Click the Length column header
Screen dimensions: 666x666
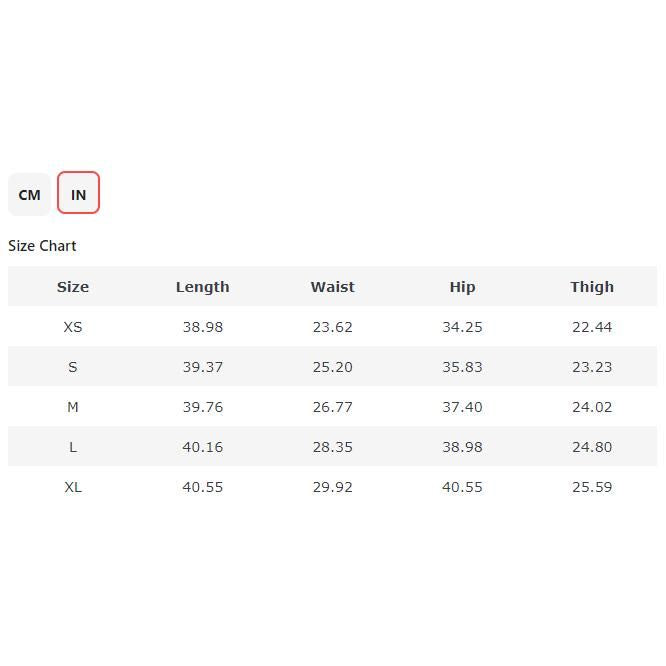coord(202,287)
